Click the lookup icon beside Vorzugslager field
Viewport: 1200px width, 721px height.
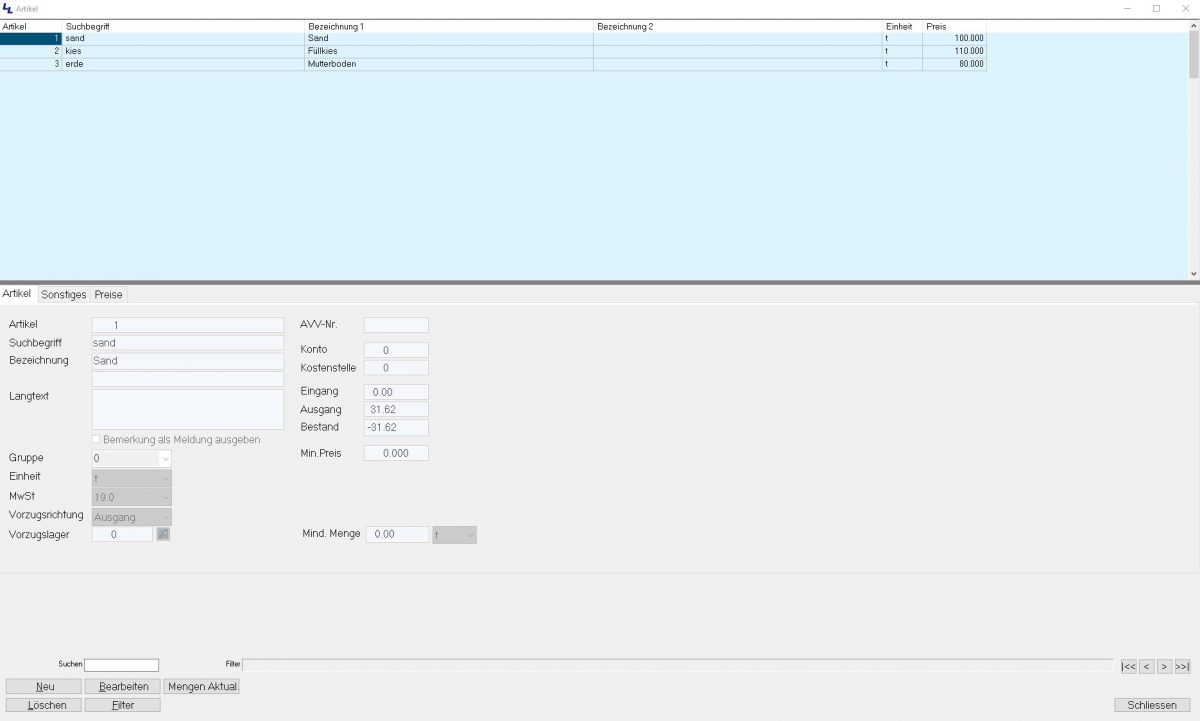tap(163, 535)
